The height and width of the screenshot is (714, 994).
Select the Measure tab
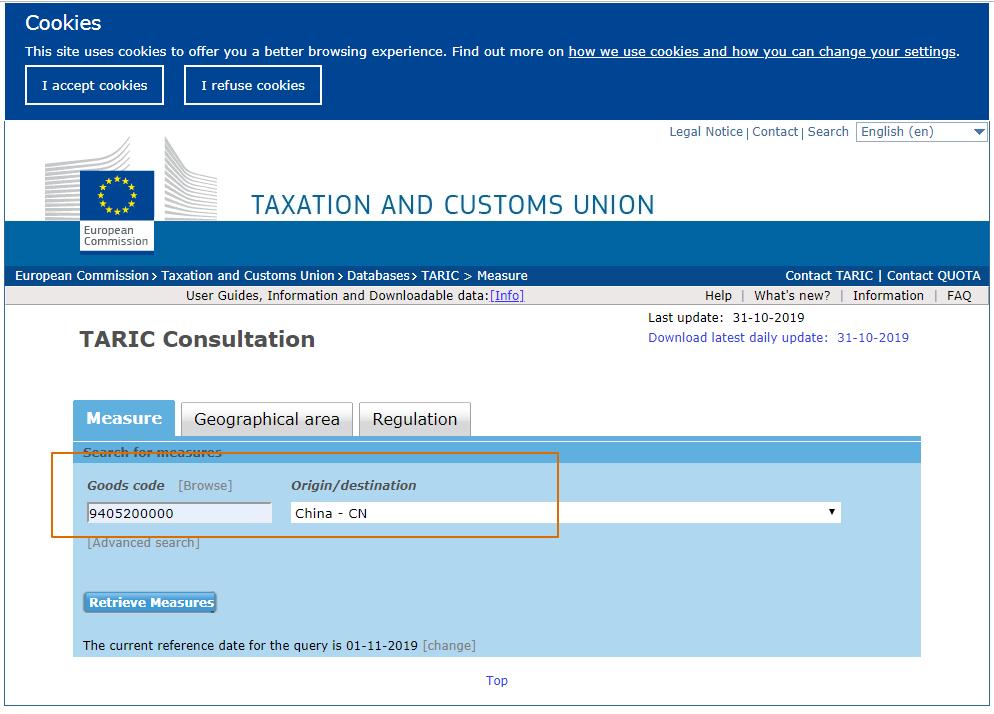[124, 418]
